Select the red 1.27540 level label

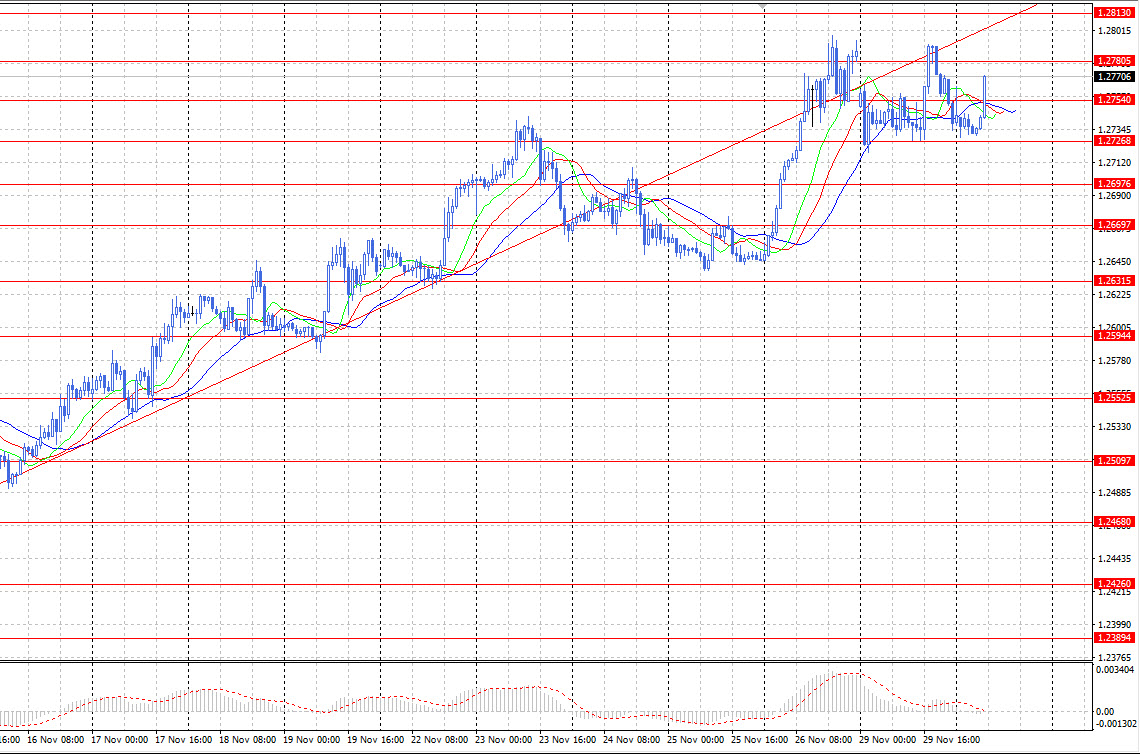click(1114, 100)
